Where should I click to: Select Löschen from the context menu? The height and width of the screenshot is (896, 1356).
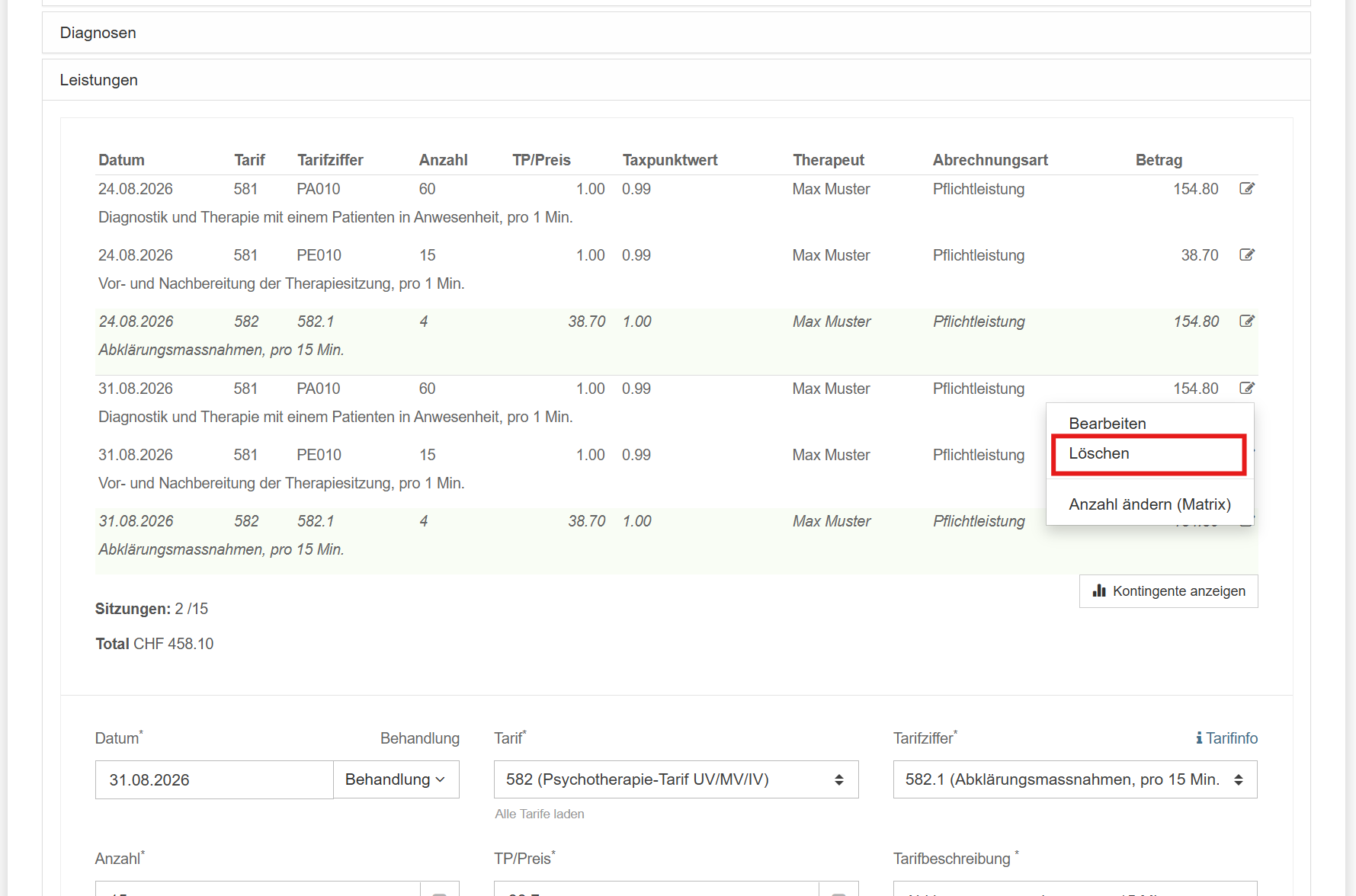tap(1149, 454)
